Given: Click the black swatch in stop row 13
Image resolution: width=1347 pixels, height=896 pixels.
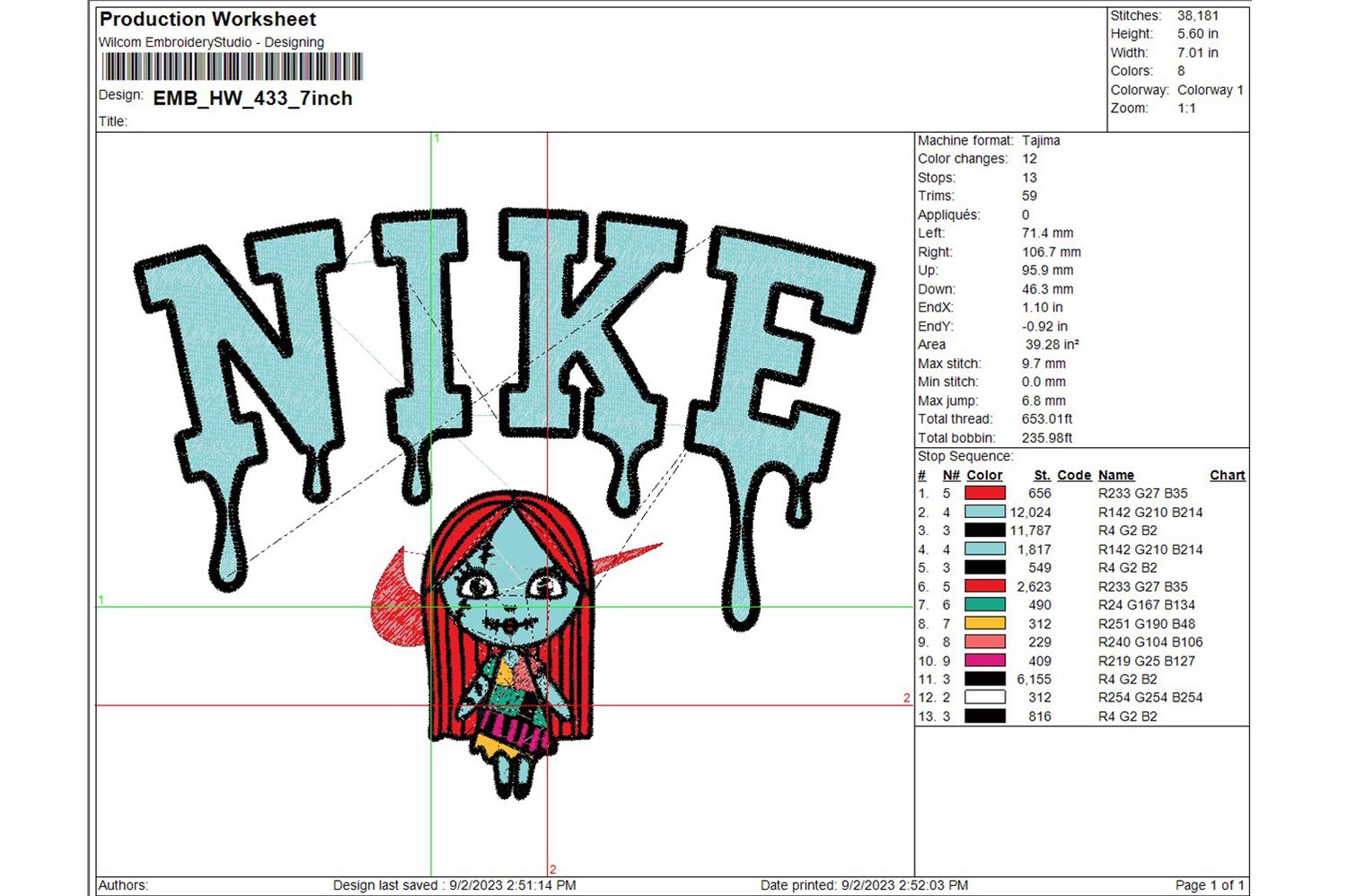Looking at the screenshot, I should point(985,716).
